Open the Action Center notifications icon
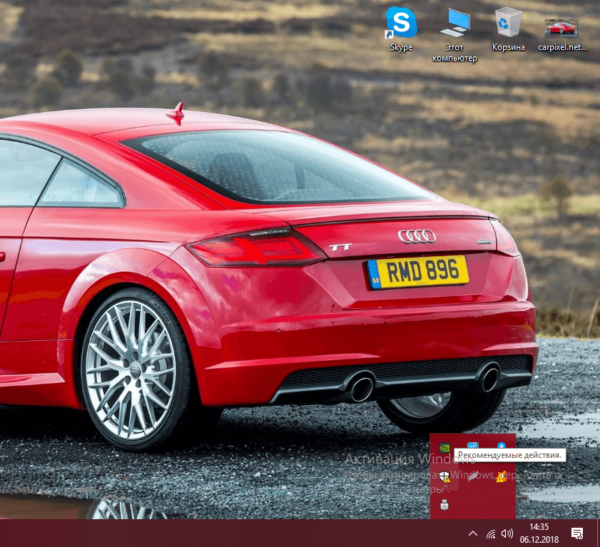Screen dimensions: 600x547 tap(577, 533)
